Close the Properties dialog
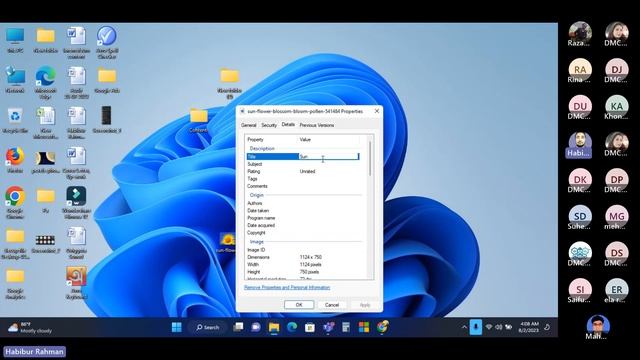 coord(377,111)
